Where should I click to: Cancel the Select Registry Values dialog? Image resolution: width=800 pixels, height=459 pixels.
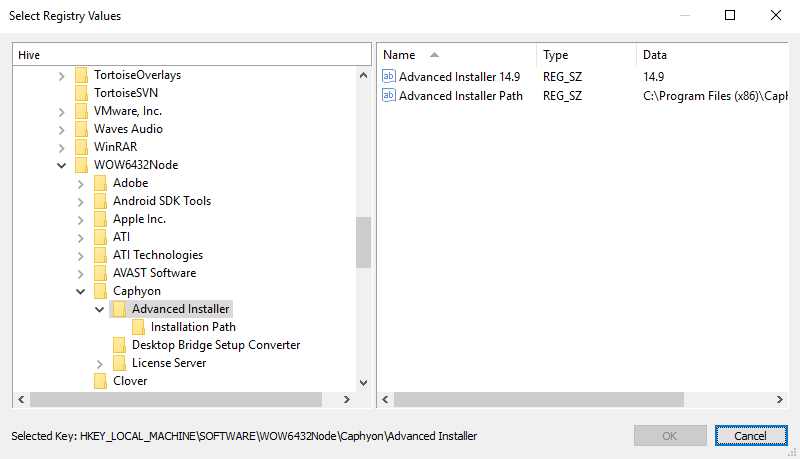(x=751, y=436)
